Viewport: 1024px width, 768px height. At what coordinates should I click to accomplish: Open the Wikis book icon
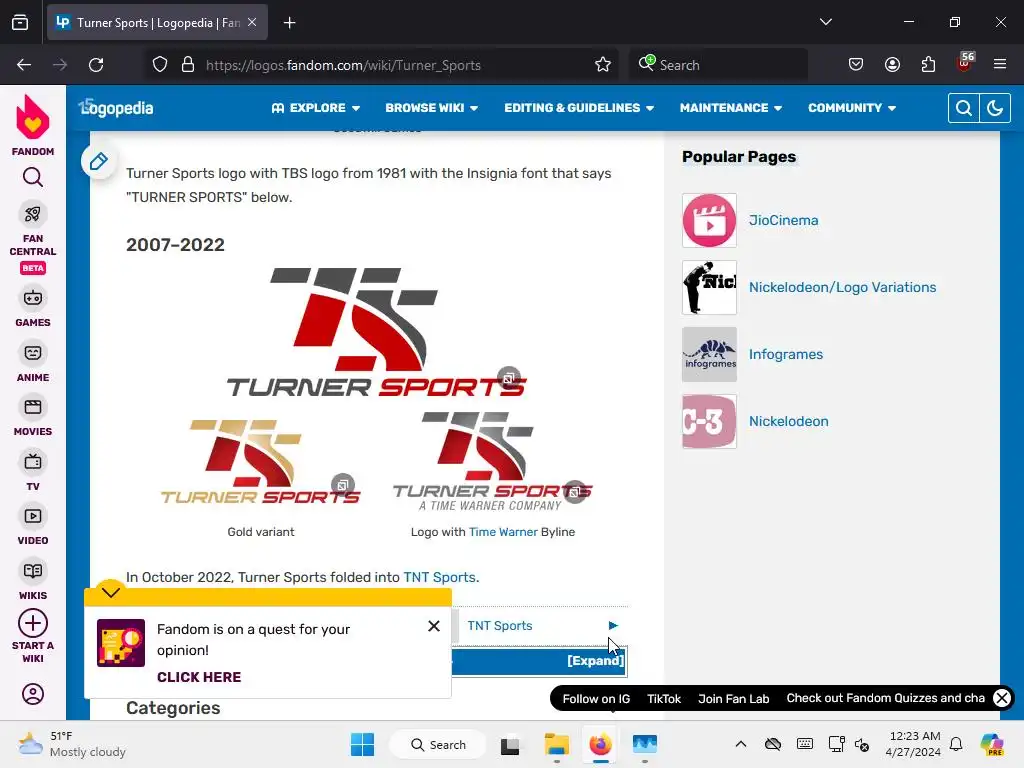tap(33, 571)
